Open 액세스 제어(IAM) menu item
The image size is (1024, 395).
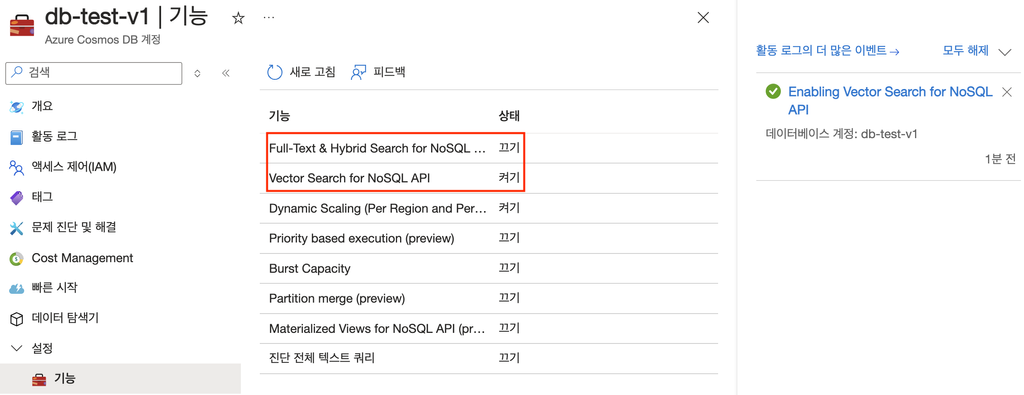[74, 167]
